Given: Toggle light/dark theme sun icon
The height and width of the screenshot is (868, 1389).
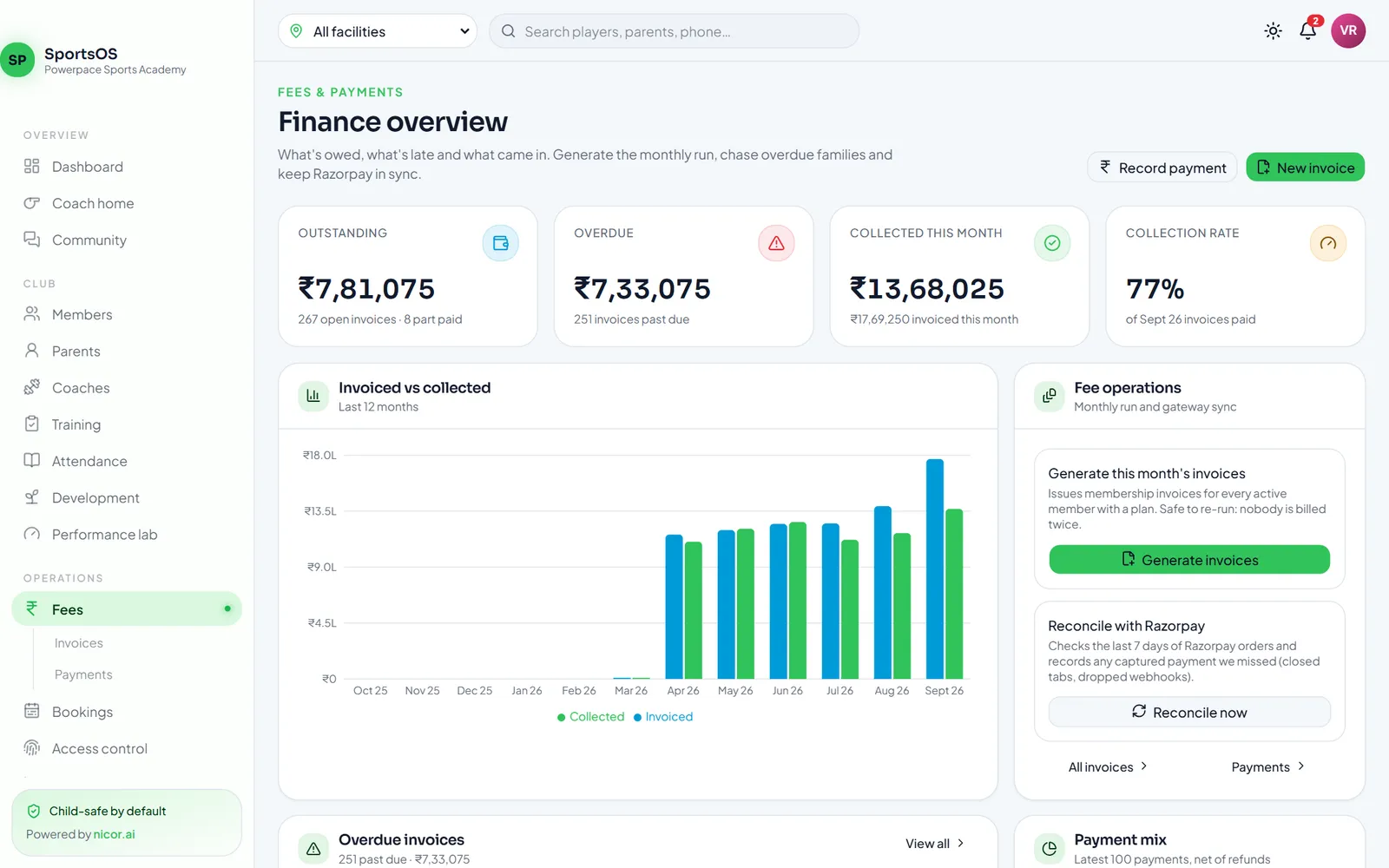Looking at the screenshot, I should [x=1274, y=31].
